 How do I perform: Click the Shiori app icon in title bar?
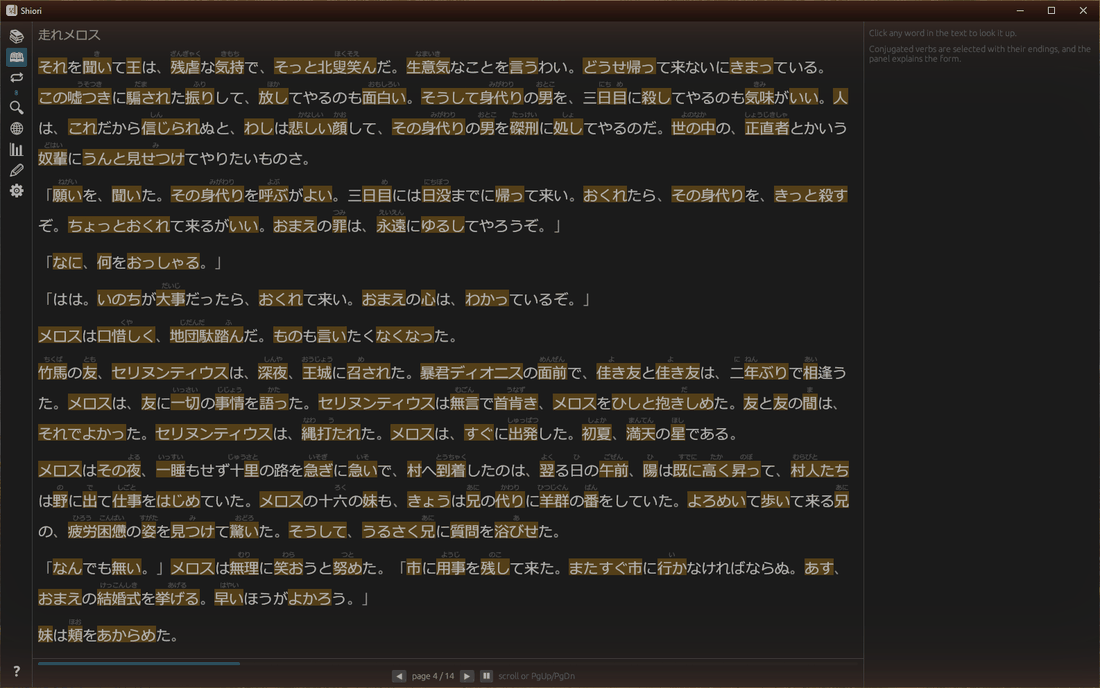11,11
